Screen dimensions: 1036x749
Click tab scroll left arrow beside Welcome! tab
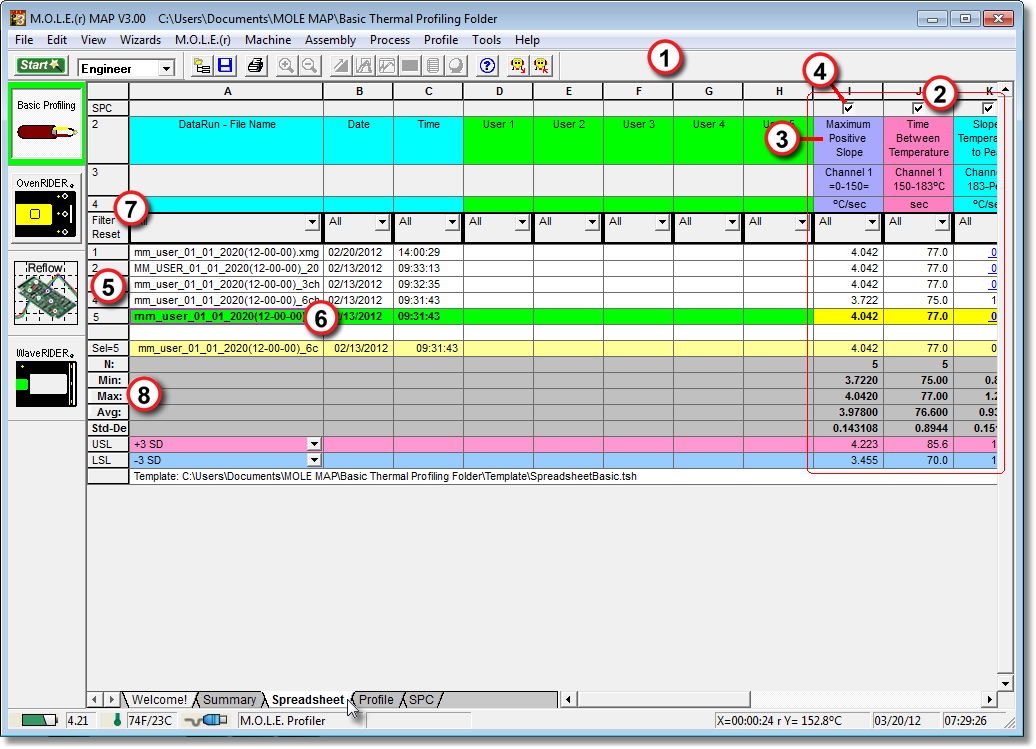coord(94,699)
